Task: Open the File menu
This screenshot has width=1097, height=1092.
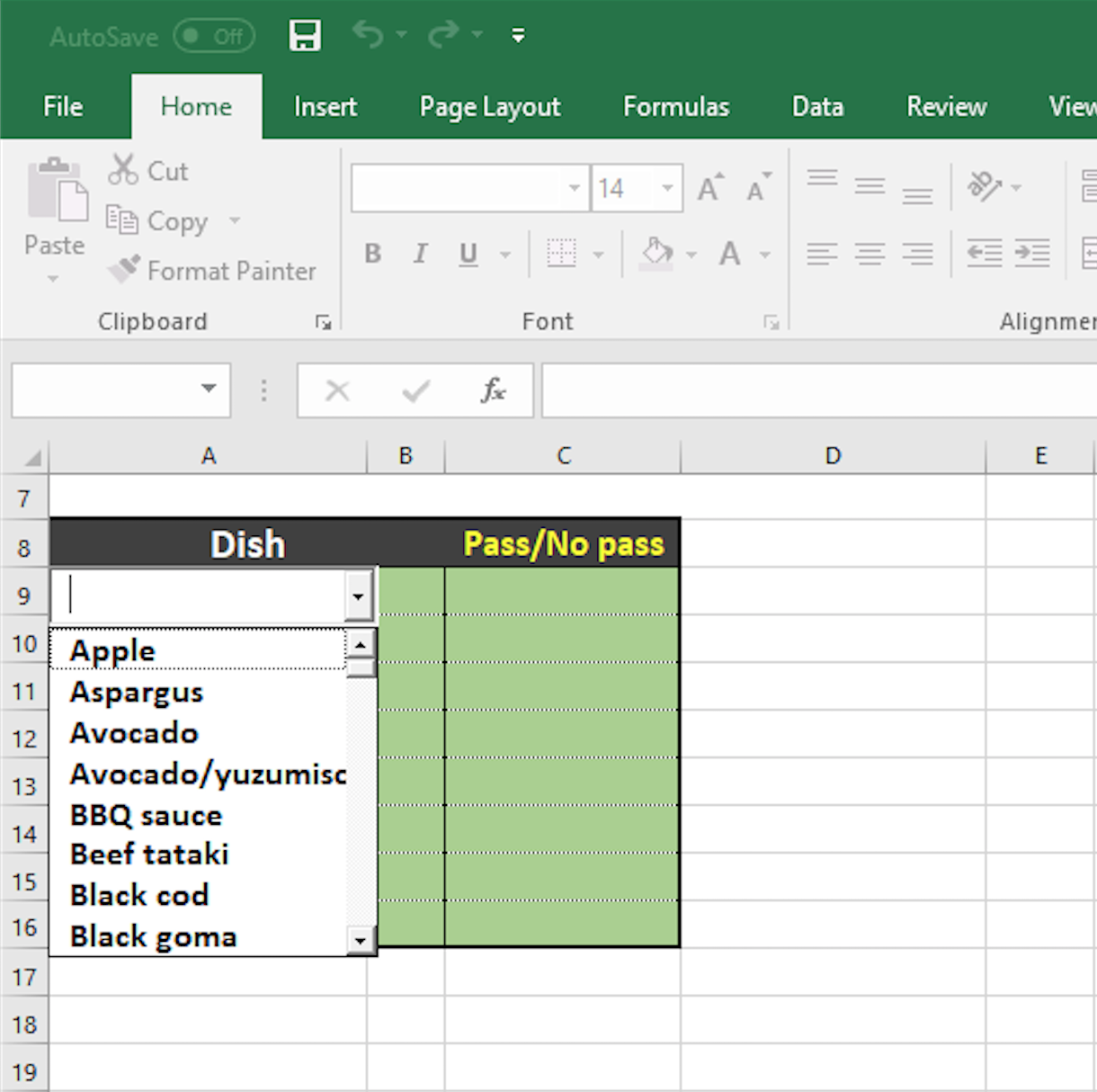Action: tap(62, 106)
